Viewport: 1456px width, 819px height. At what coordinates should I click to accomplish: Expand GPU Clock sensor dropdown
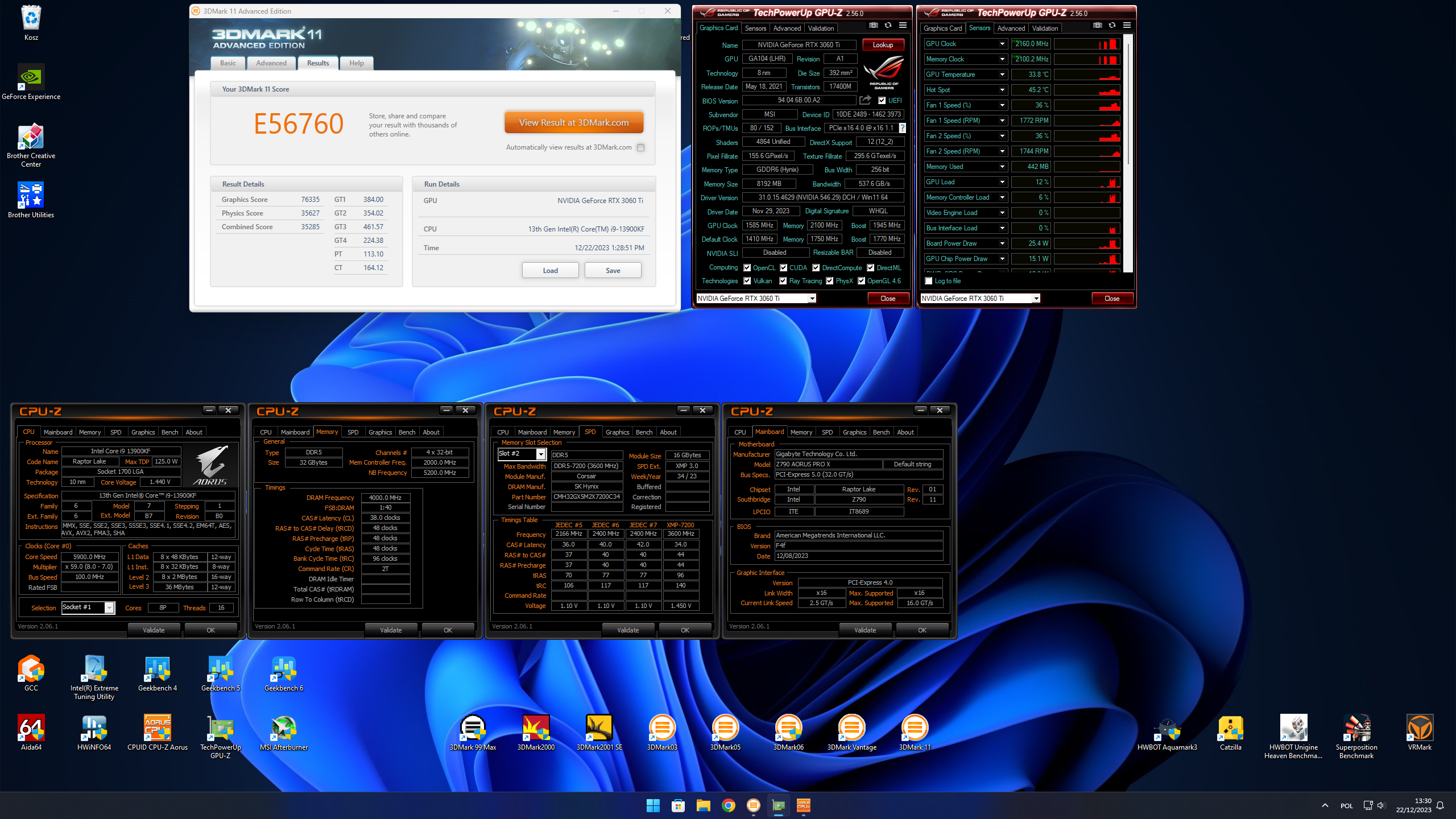(x=1002, y=44)
